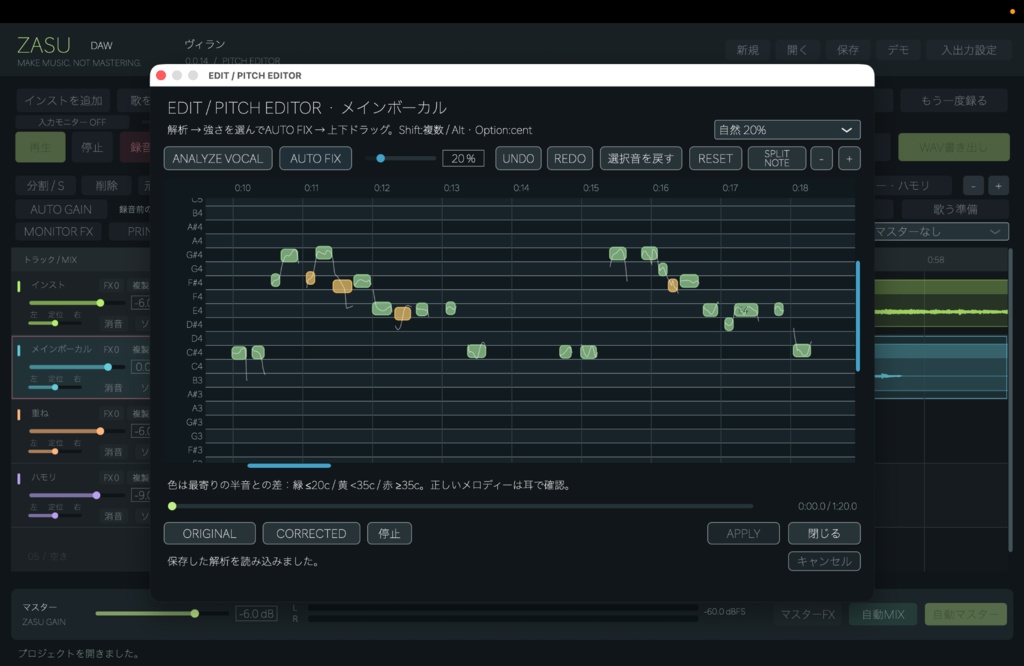Click the pitch editor playback position handle
The height and width of the screenshot is (666, 1024).
(x=172, y=506)
